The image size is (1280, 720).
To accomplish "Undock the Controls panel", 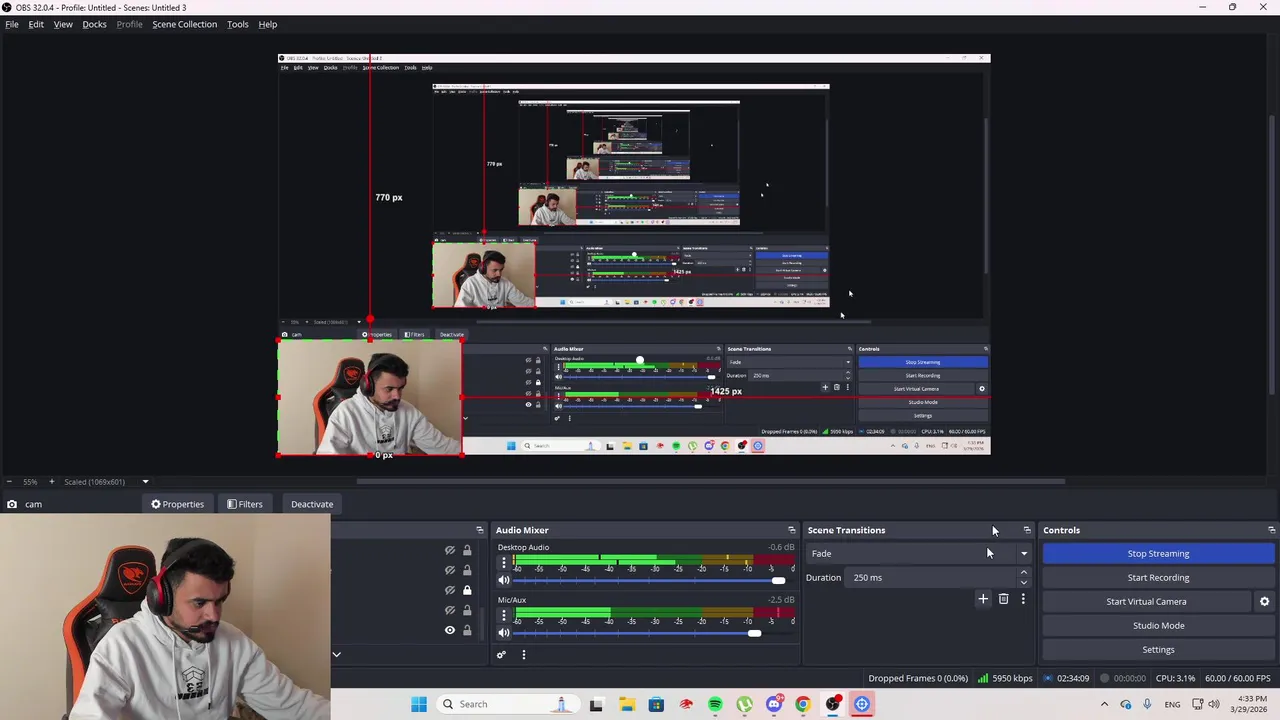I will pyautogui.click(x=1271, y=530).
